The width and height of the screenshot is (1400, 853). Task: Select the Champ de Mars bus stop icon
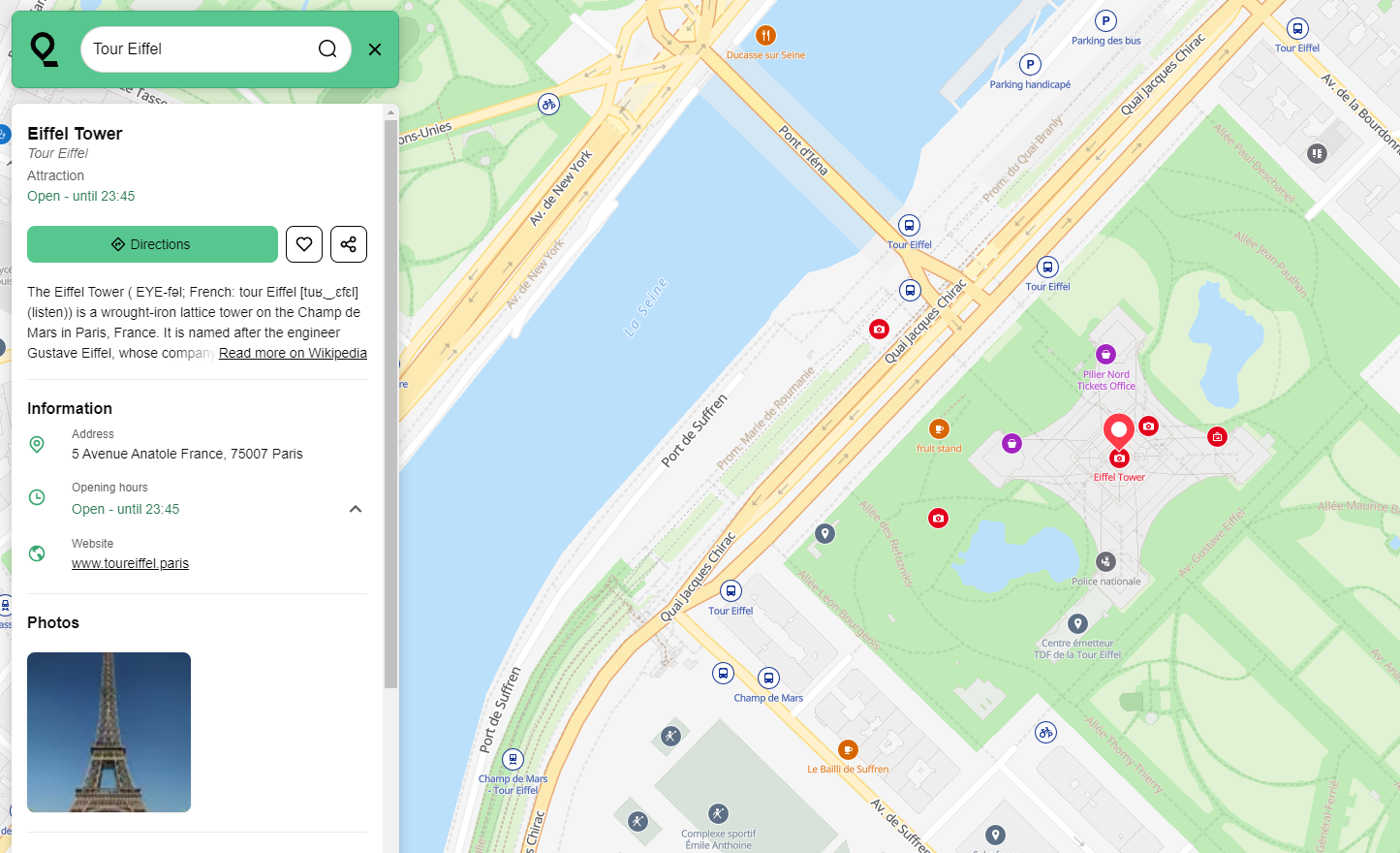point(768,679)
